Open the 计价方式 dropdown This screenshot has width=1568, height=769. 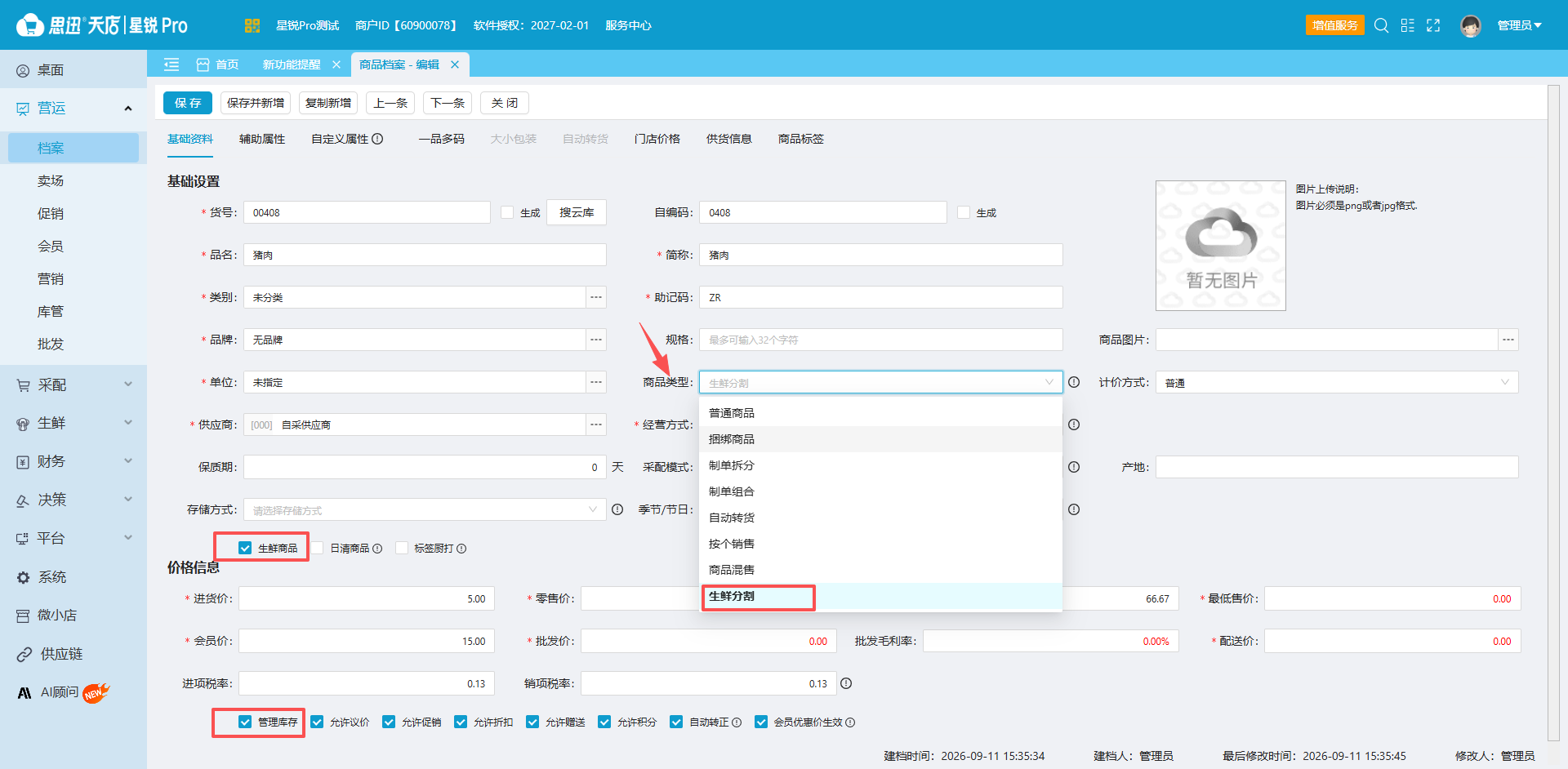[x=1337, y=382]
